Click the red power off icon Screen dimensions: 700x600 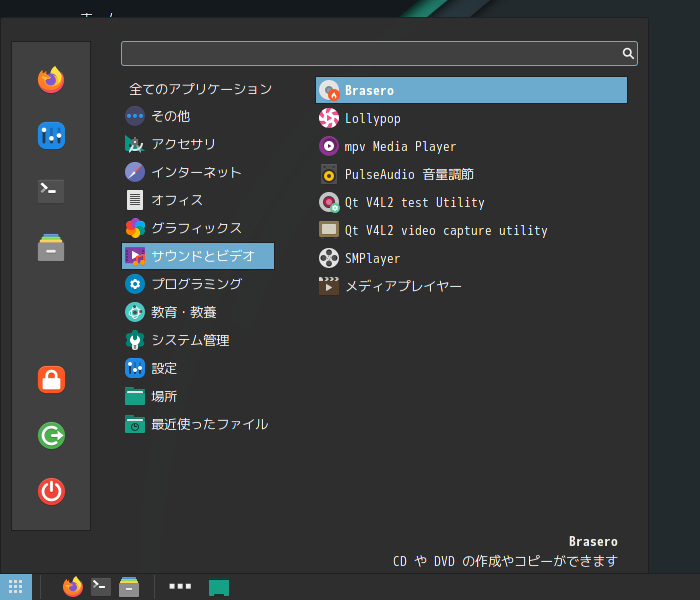click(51, 491)
